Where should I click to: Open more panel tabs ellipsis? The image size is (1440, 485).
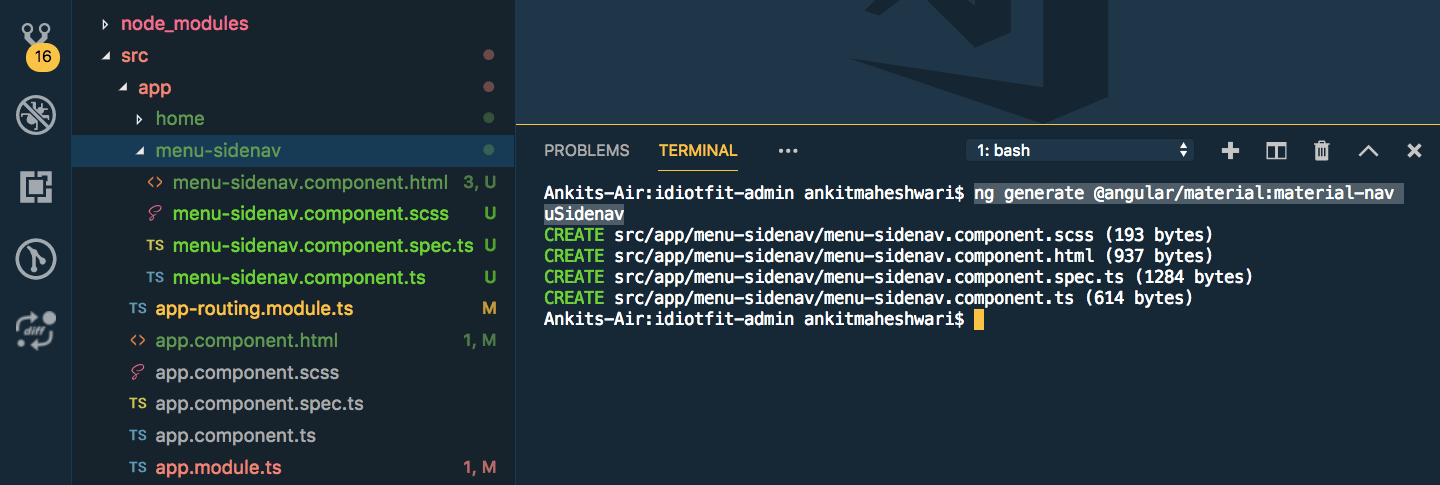click(788, 151)
